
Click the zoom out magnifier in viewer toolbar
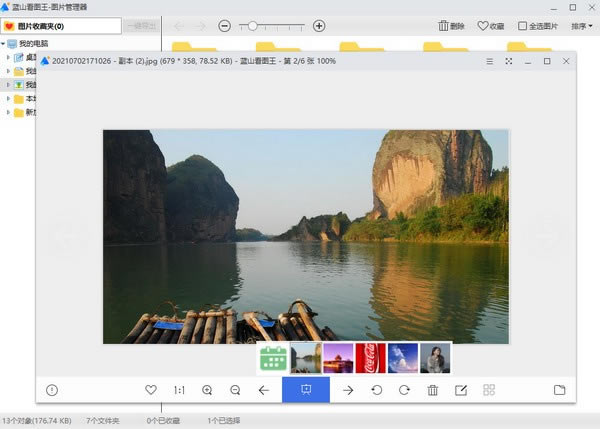[235, 390]
